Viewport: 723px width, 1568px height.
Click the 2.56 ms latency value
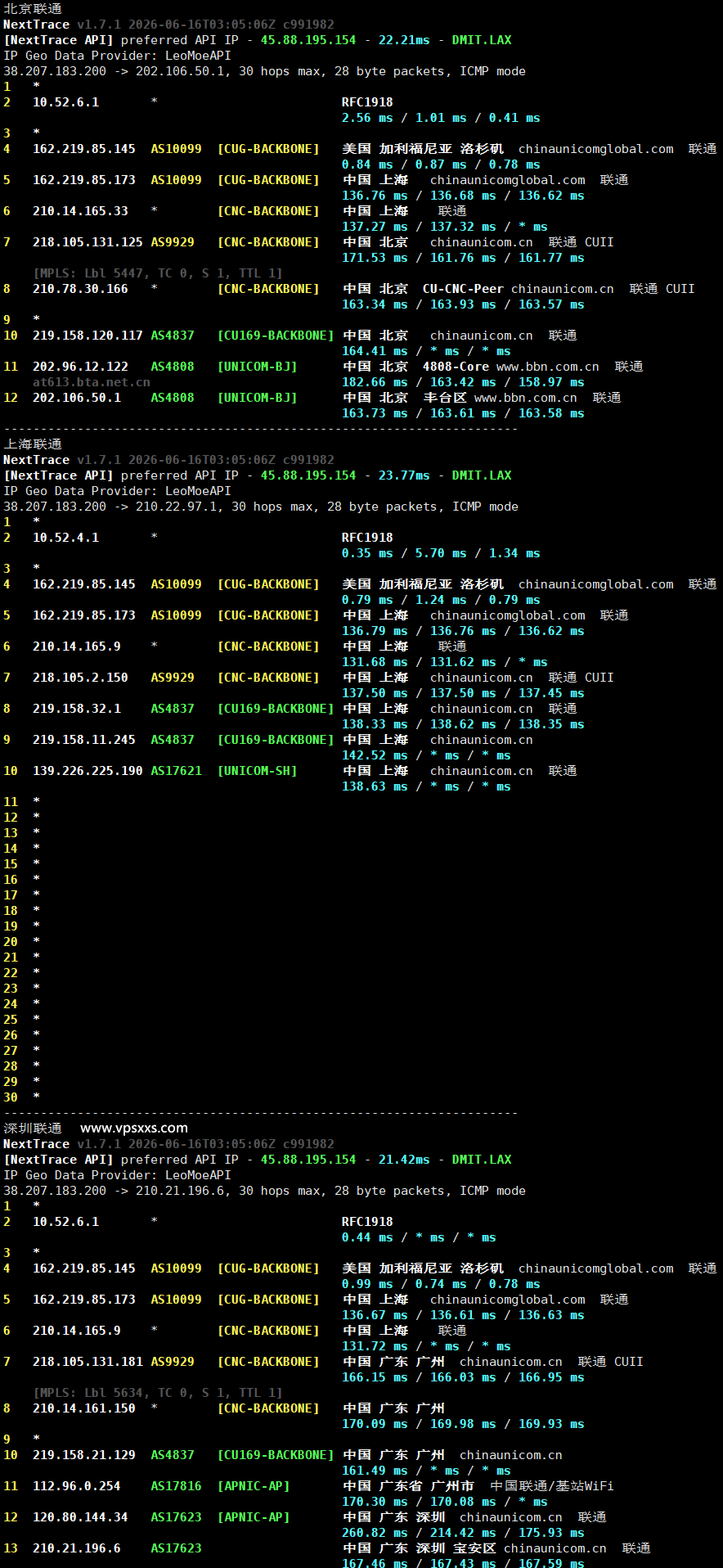[367, 118]
